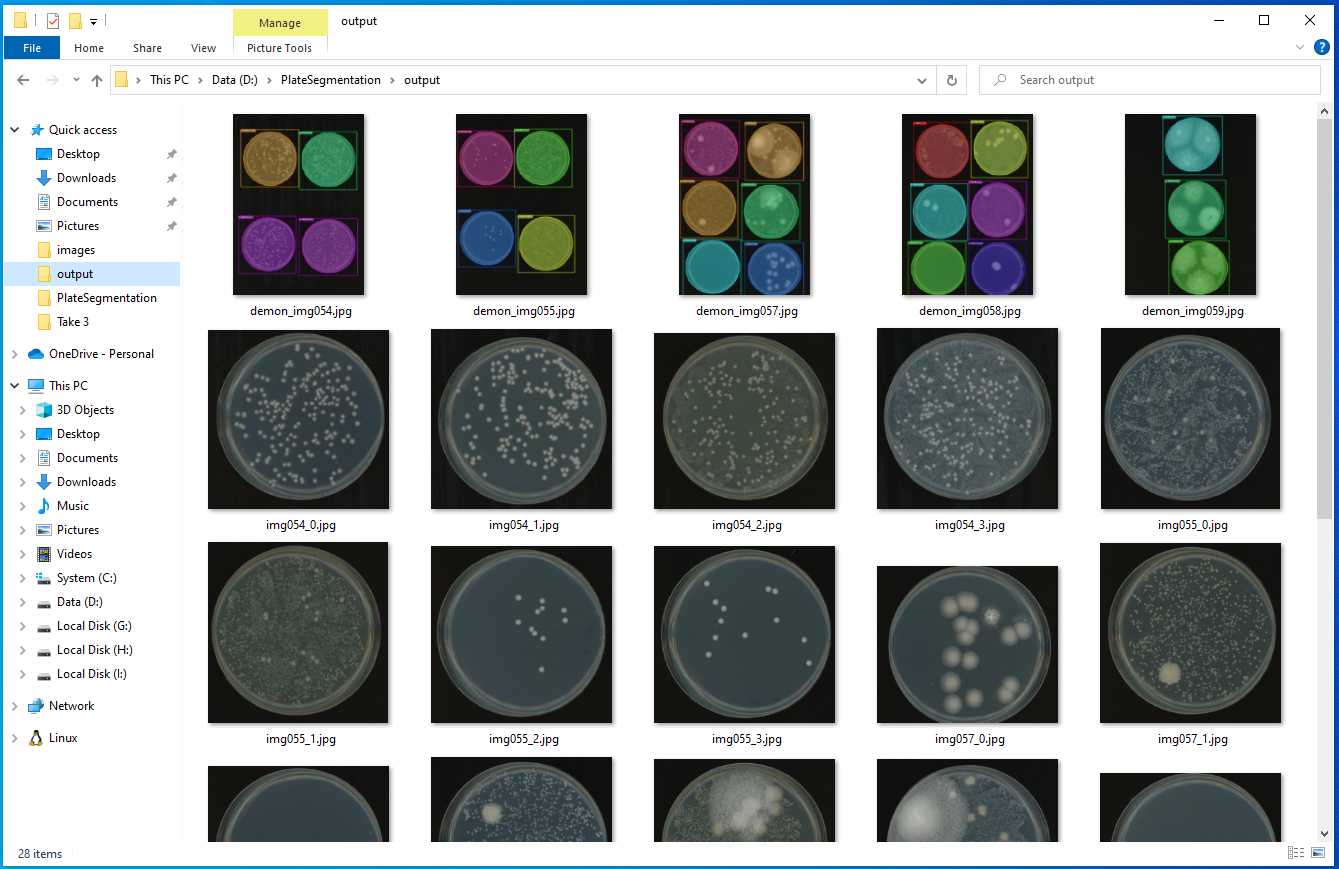Select demon_img059.jpg thumbnail
1339x869 pixels.
(x=1191, y=204)
